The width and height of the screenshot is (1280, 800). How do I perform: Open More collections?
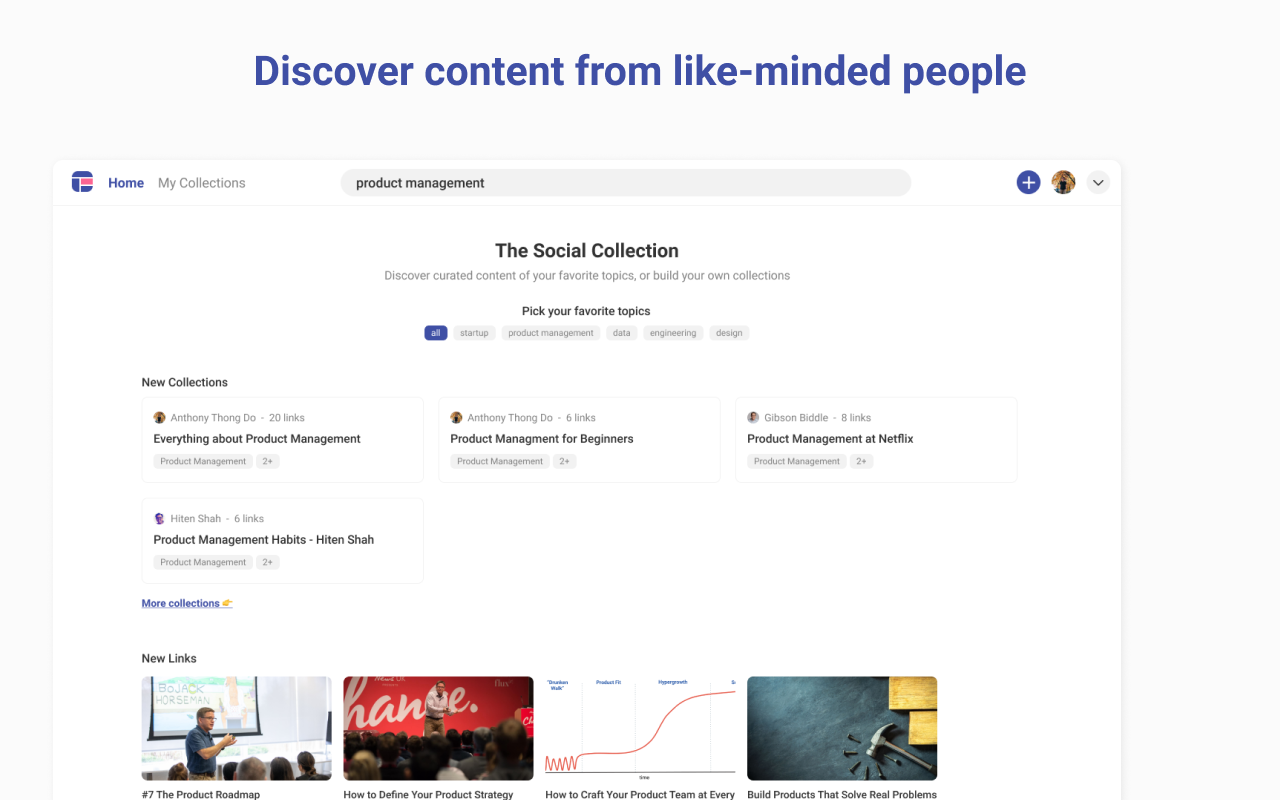pos(180,602)
